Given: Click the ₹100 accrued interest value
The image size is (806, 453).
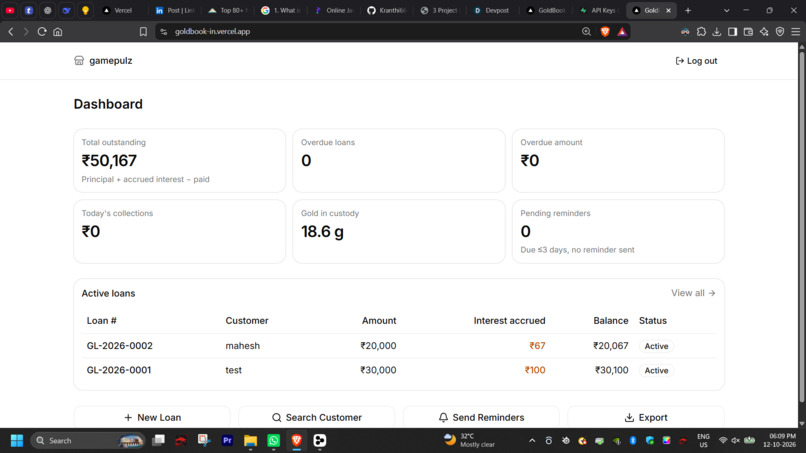Looking at the screenshot, I should click(535, 370).
